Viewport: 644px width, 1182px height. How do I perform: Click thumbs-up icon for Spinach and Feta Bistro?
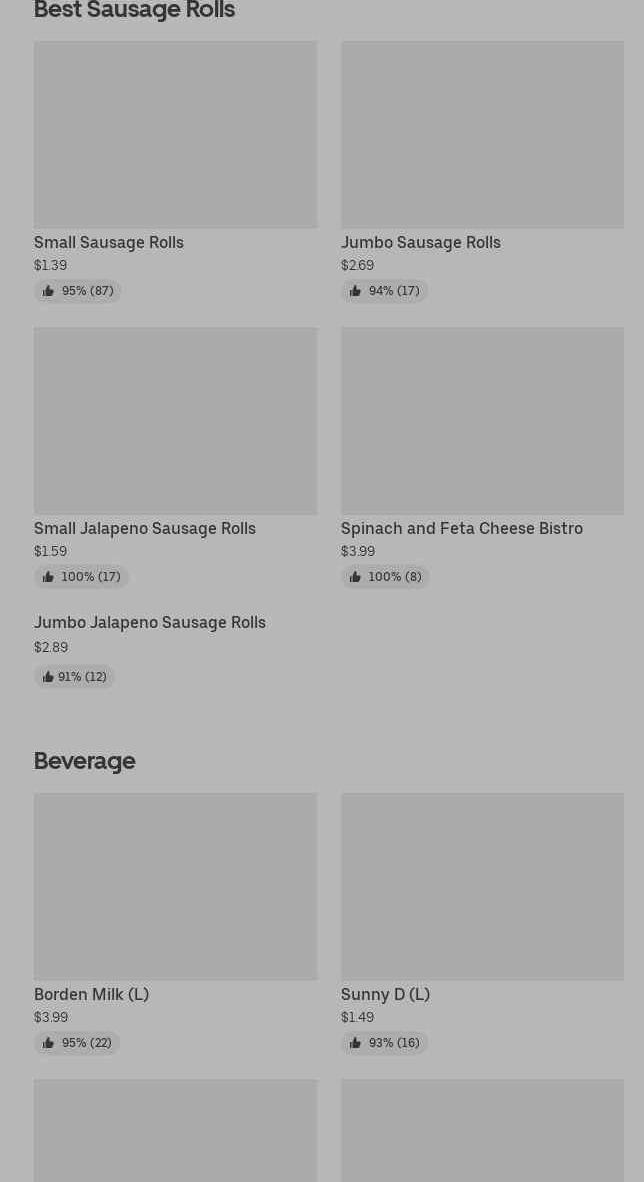pos(355,577)
